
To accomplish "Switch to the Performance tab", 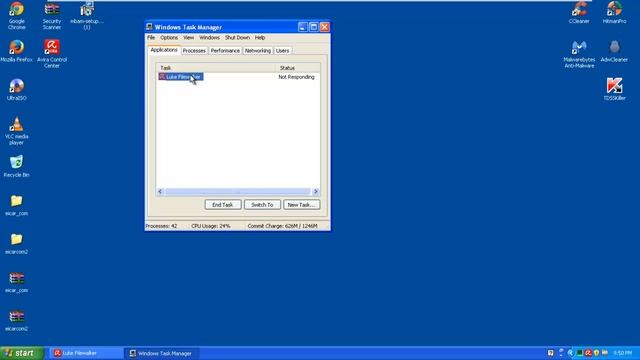I will (x=225, y=51).
